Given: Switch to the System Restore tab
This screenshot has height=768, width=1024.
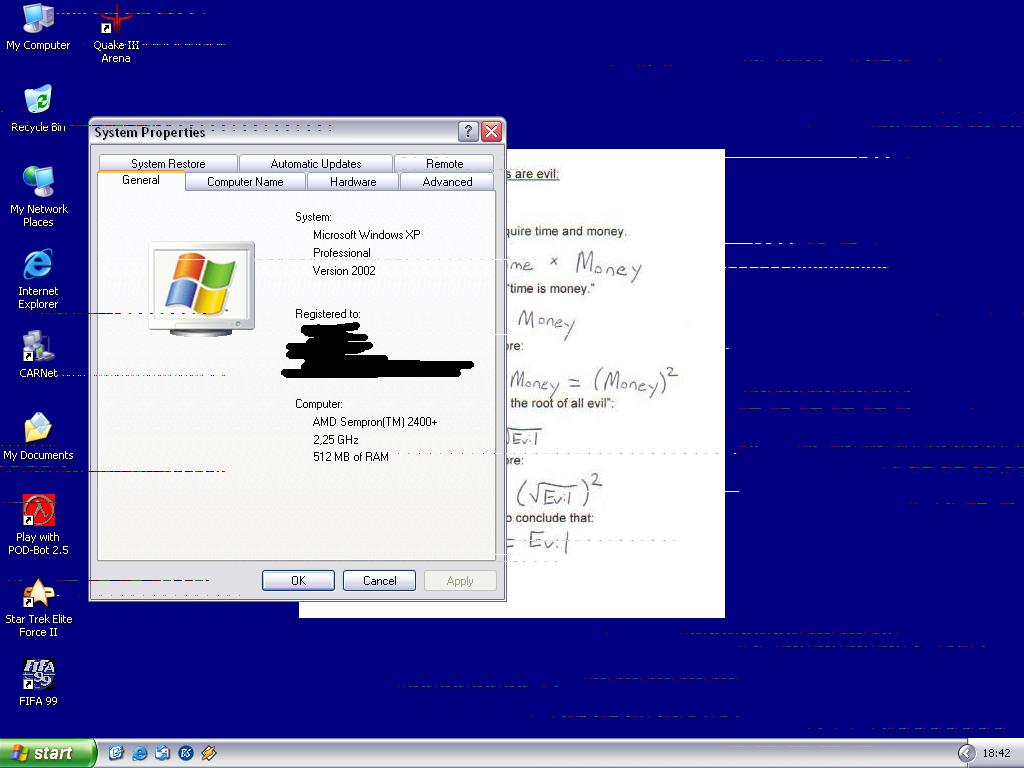Looking at the screenshot, I should click(168, 163).
